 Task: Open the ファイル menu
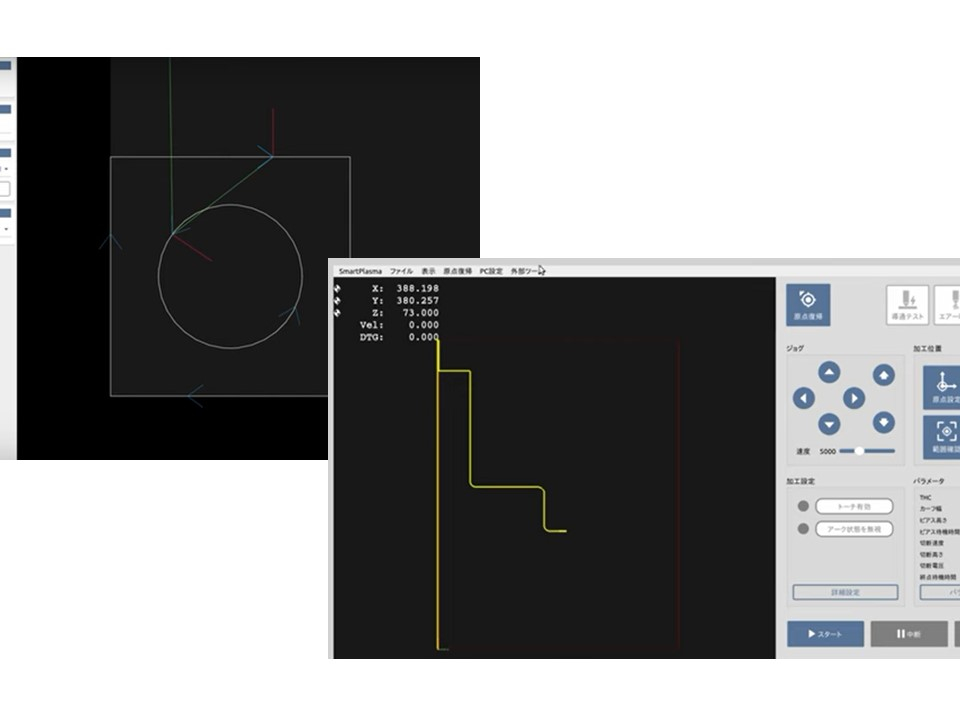click(x=401, y=271)
